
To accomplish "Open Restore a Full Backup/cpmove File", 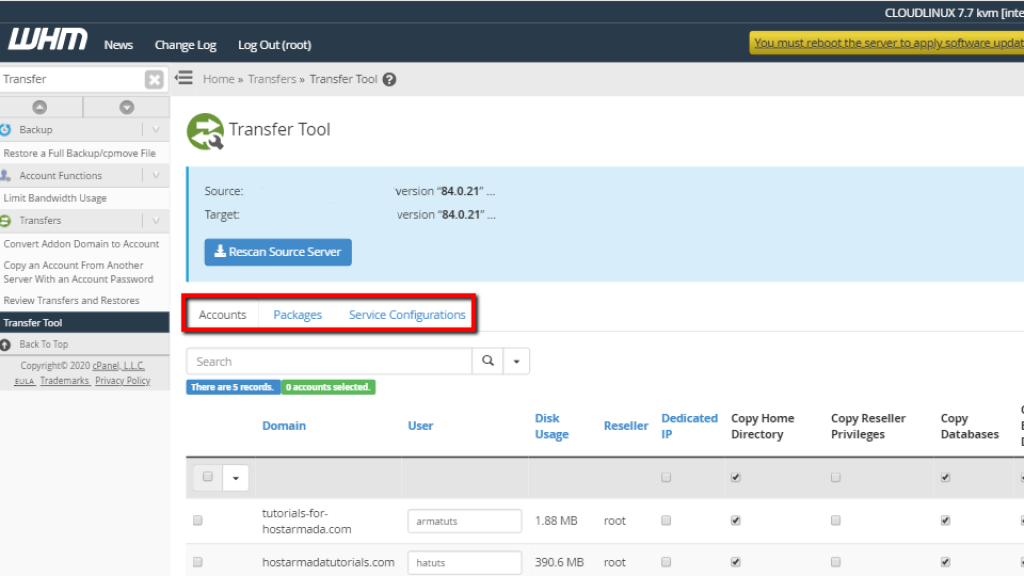I will (x=80, y=153).
